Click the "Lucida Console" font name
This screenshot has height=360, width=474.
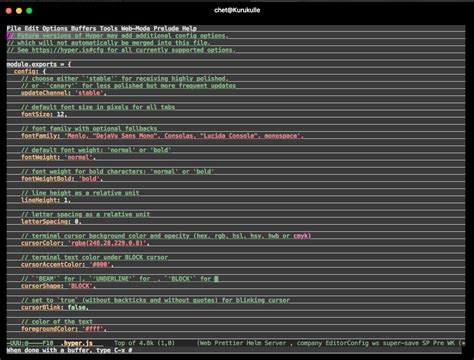click(230, 136)
